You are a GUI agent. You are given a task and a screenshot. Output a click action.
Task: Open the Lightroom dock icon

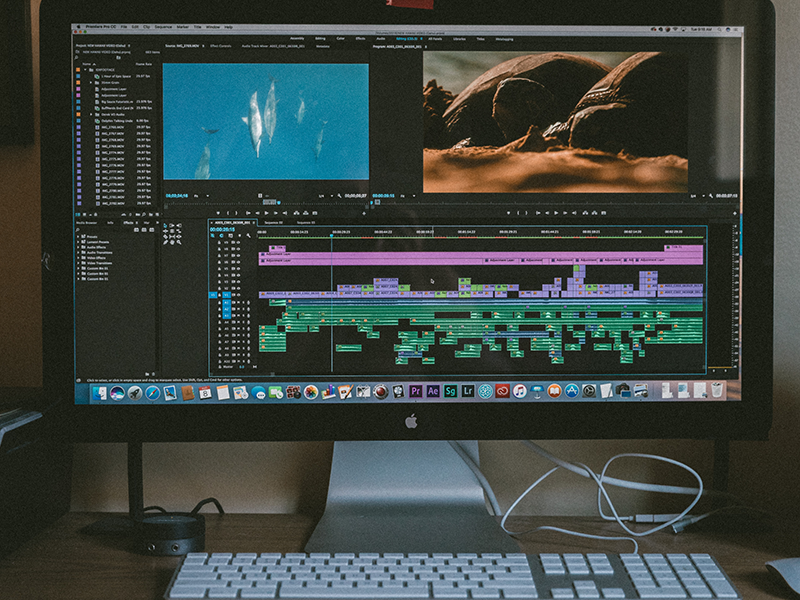pos(468,391)
